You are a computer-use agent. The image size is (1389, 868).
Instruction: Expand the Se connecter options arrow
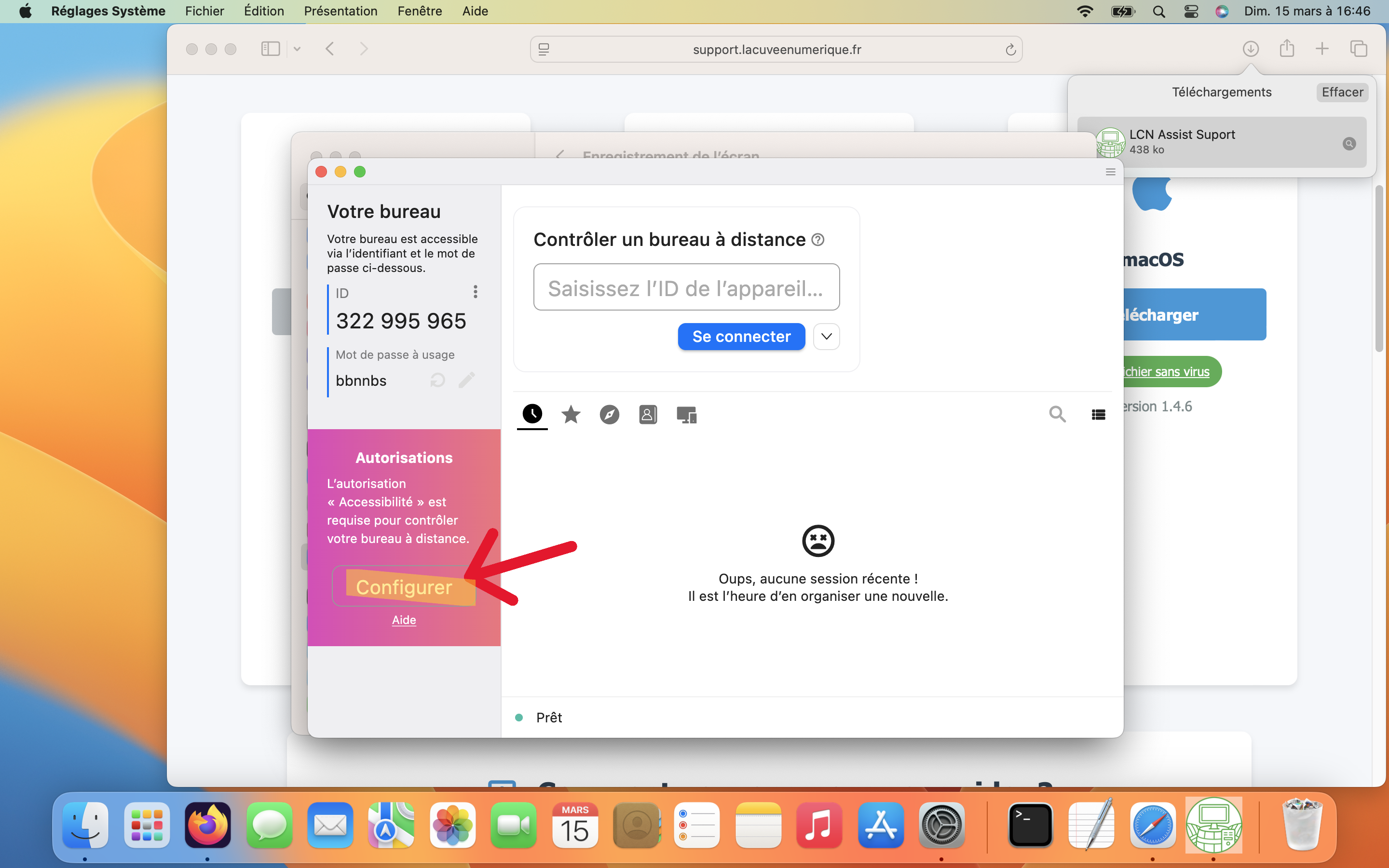click(827, 337)
